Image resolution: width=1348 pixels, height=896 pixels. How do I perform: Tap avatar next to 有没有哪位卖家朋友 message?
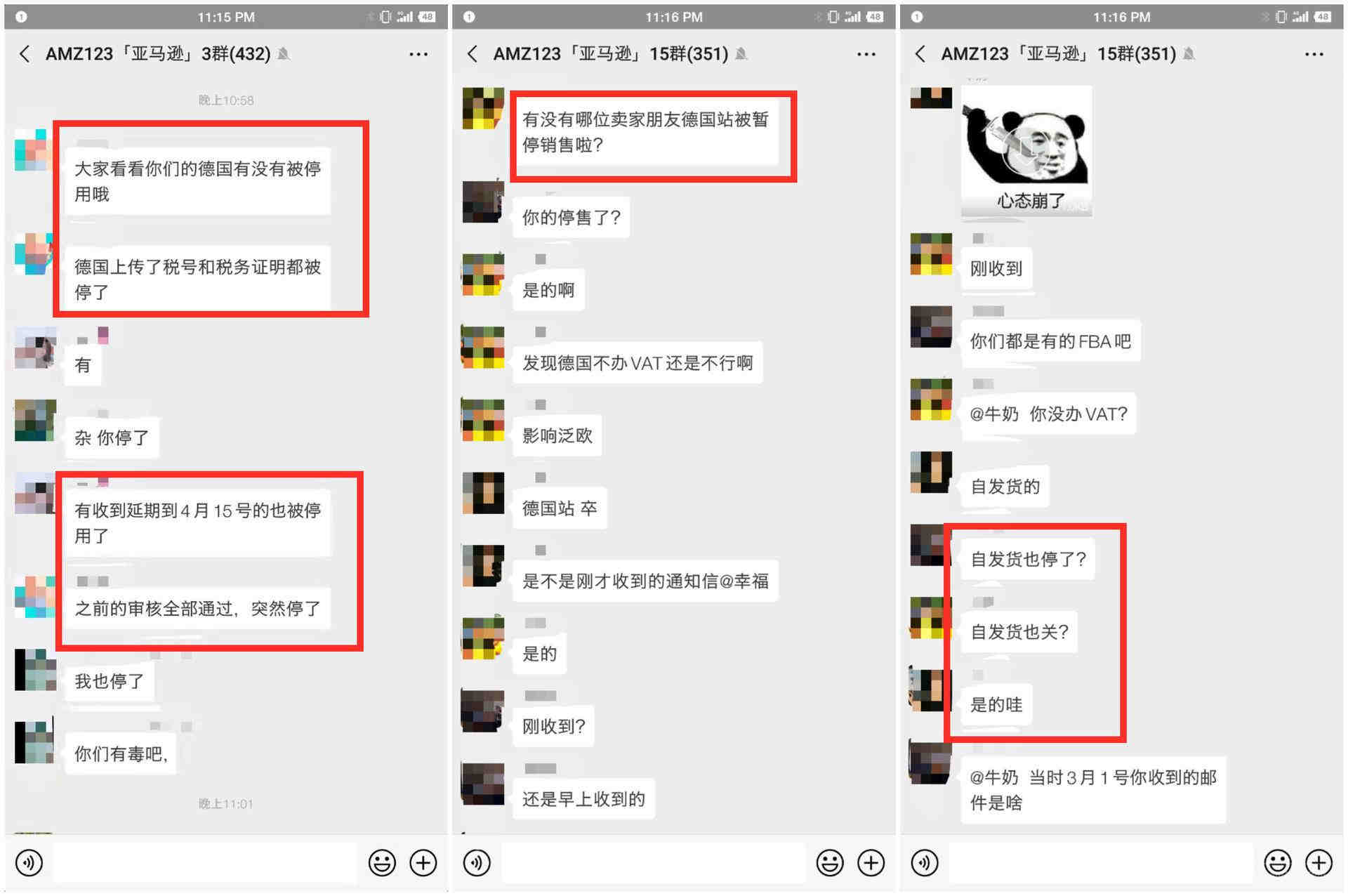pos(483,108)
